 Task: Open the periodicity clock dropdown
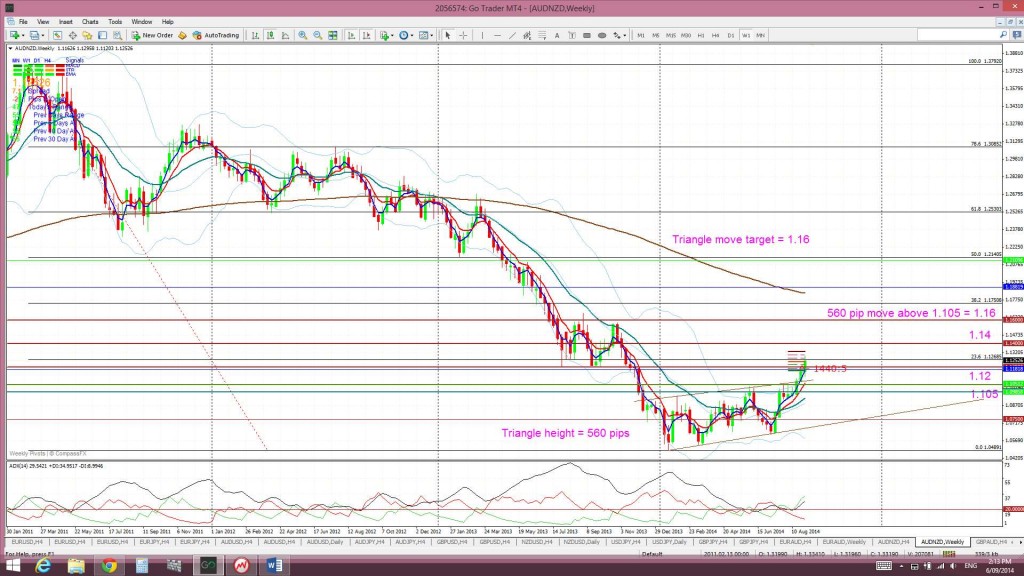pos(407,35)
